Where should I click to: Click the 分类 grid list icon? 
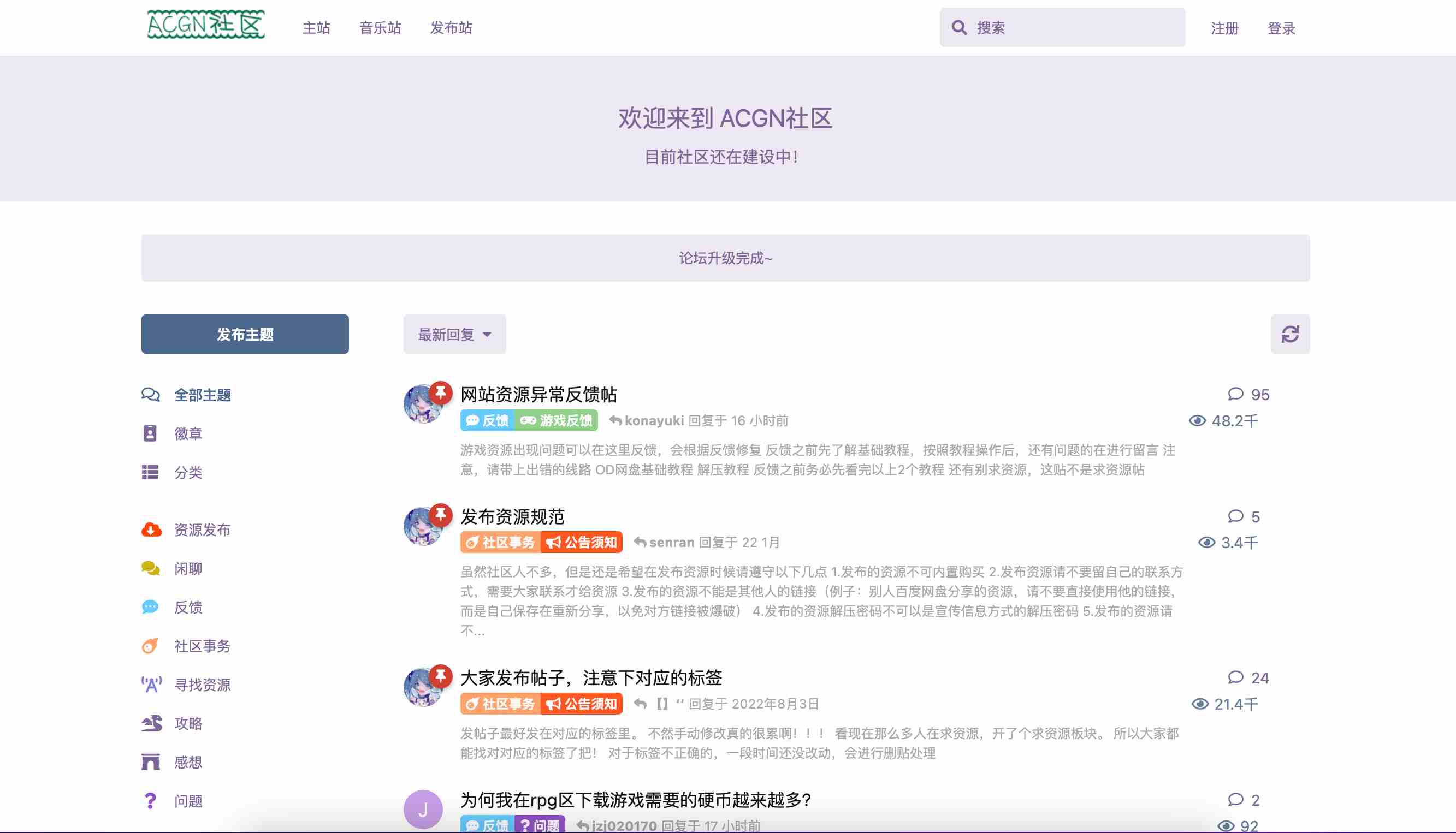tap(150, 473)
